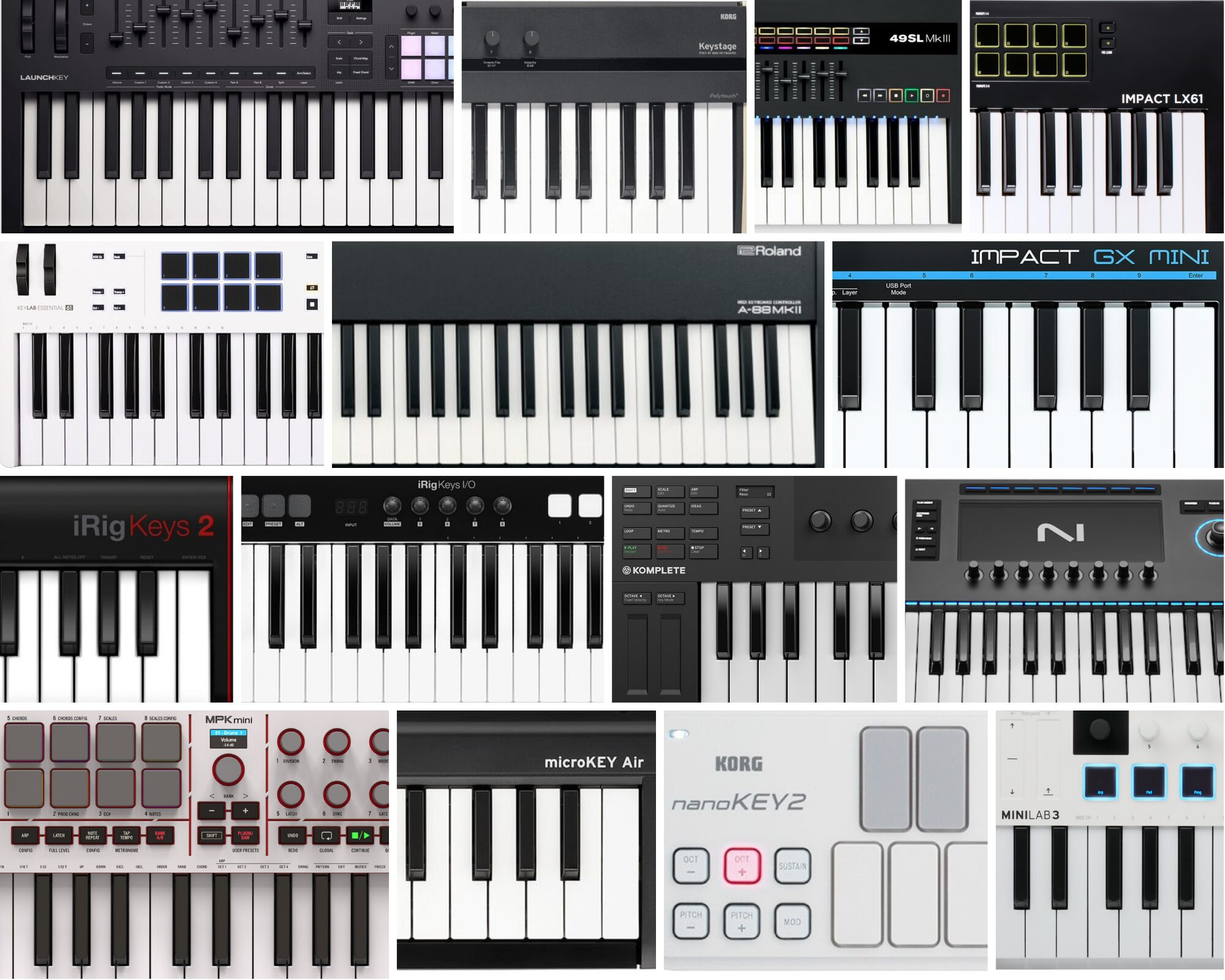Click the STOP button on Komplete keyboard

tap(703, 550)
